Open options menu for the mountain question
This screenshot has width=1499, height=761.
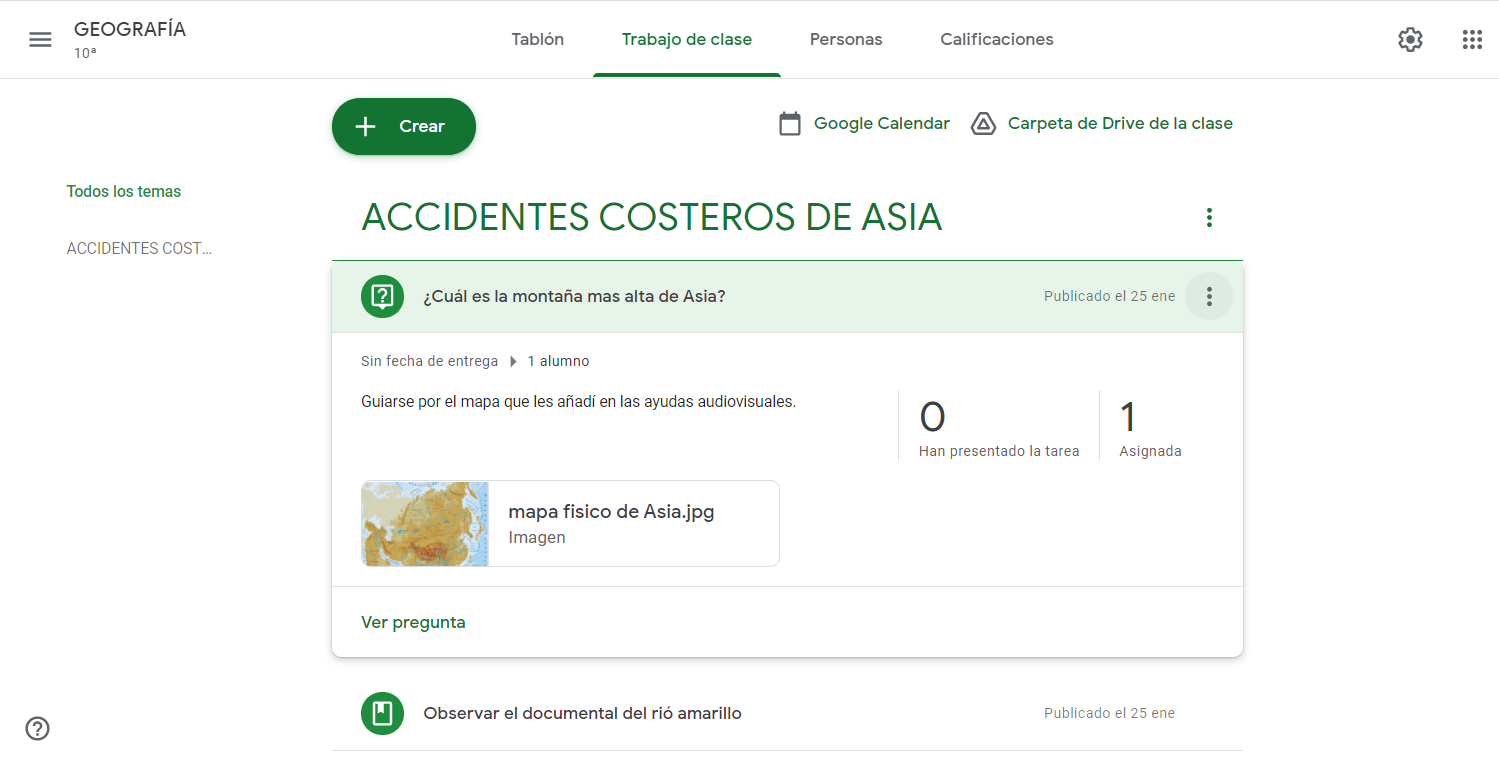(1209, 296)
